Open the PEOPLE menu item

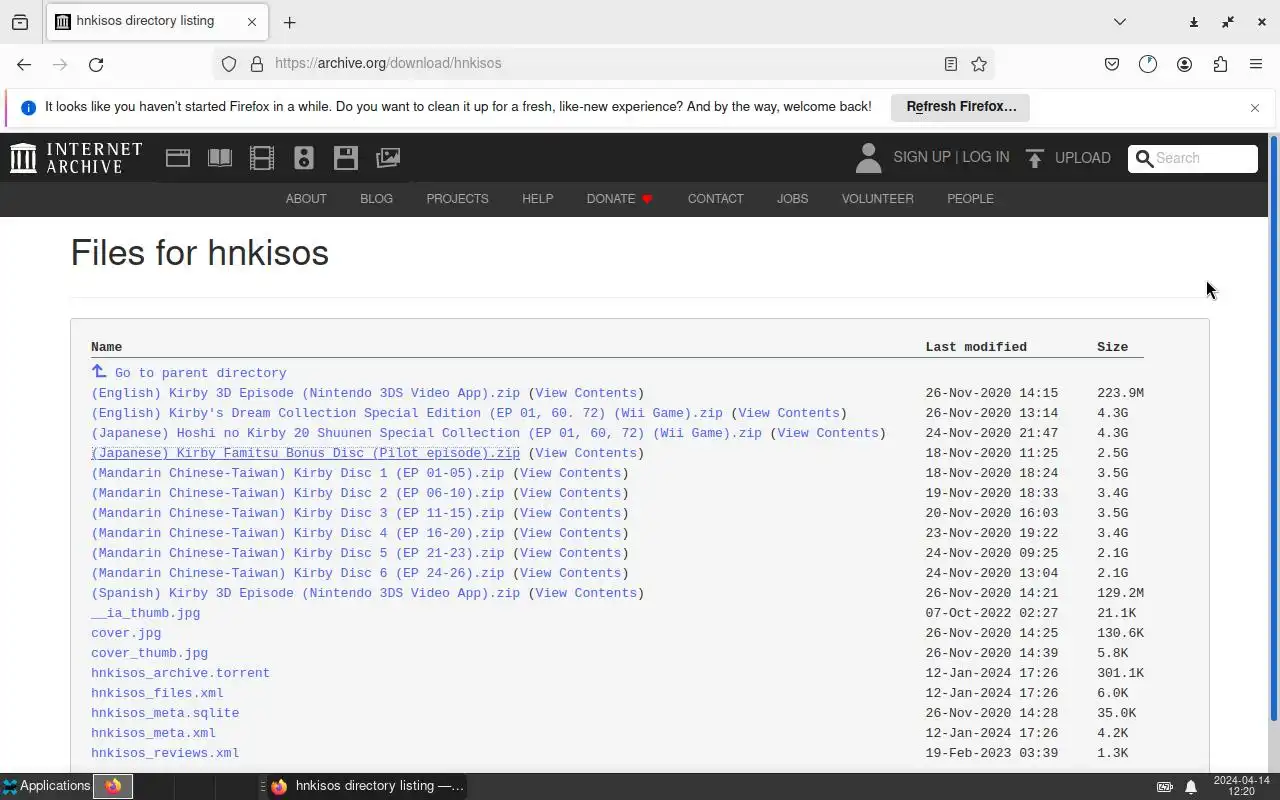(970, 199)
